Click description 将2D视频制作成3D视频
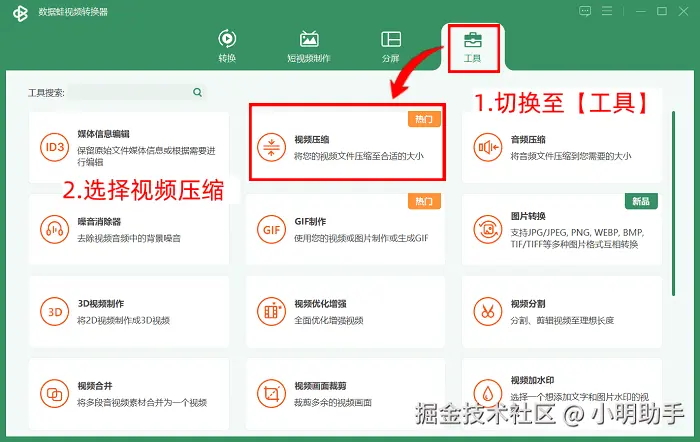This screenshot has width=700, height=442. [x=124, y=321]
